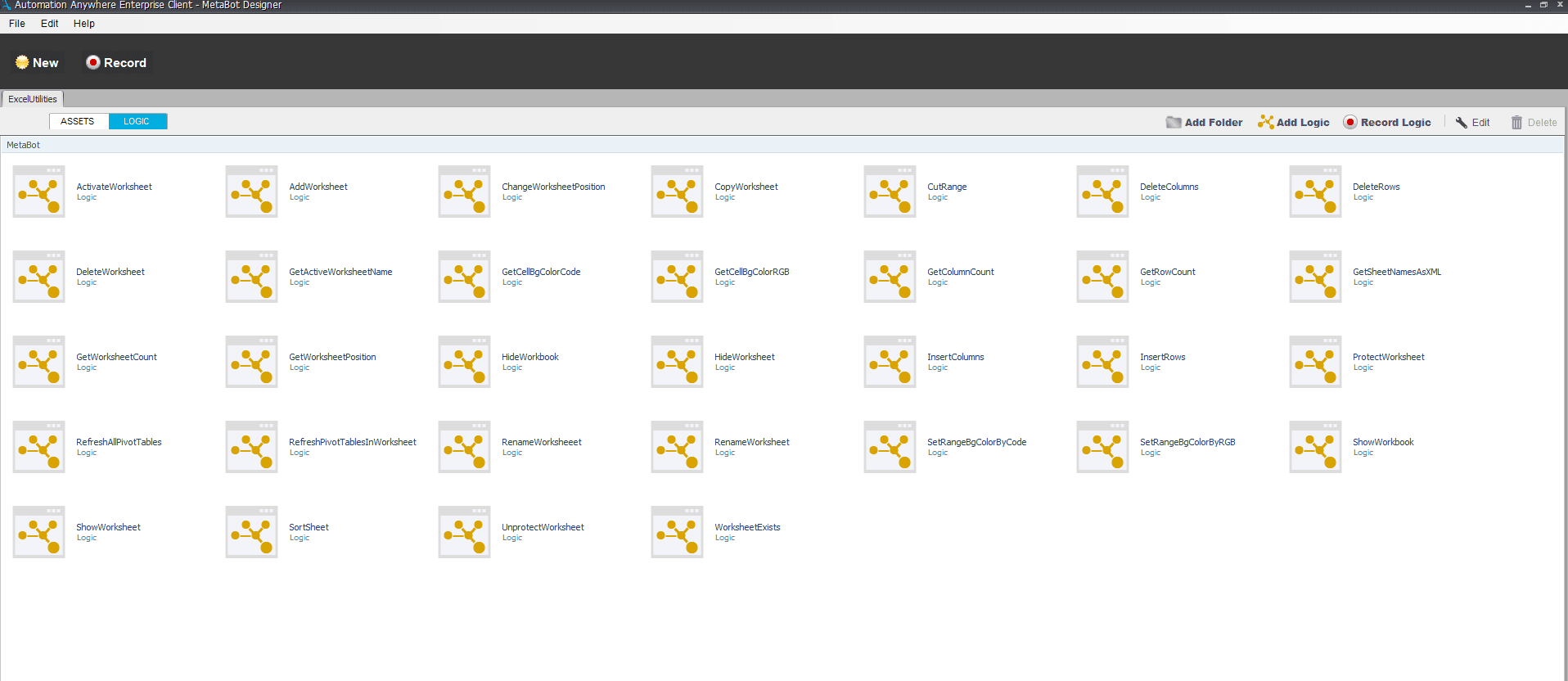Click the ShowWorksheet logic icon
This screenshot has width=1568, height=681.
tap(39, 532)
